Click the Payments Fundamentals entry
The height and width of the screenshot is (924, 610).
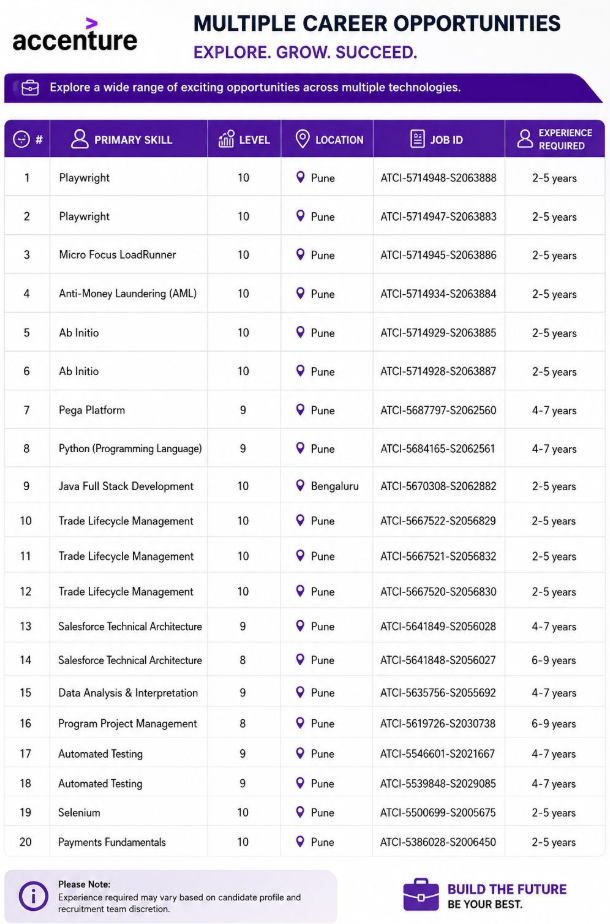pos(112,842)
